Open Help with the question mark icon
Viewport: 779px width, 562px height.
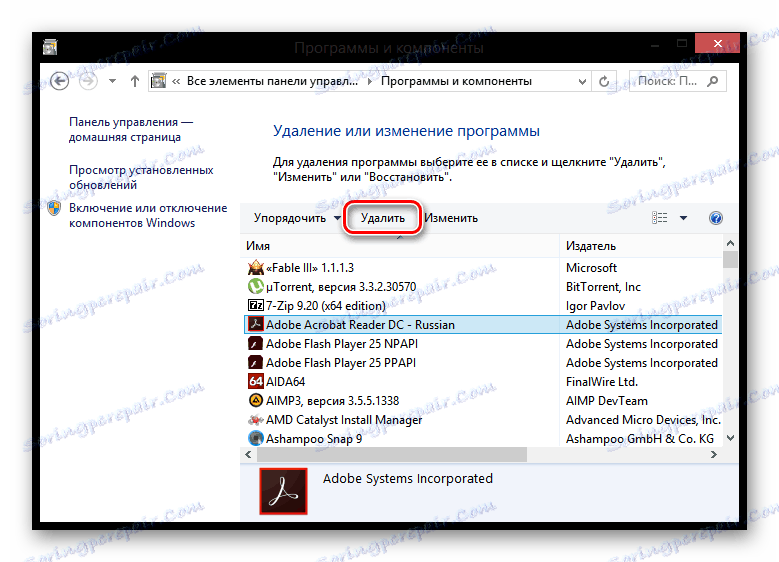pos(715,218)
